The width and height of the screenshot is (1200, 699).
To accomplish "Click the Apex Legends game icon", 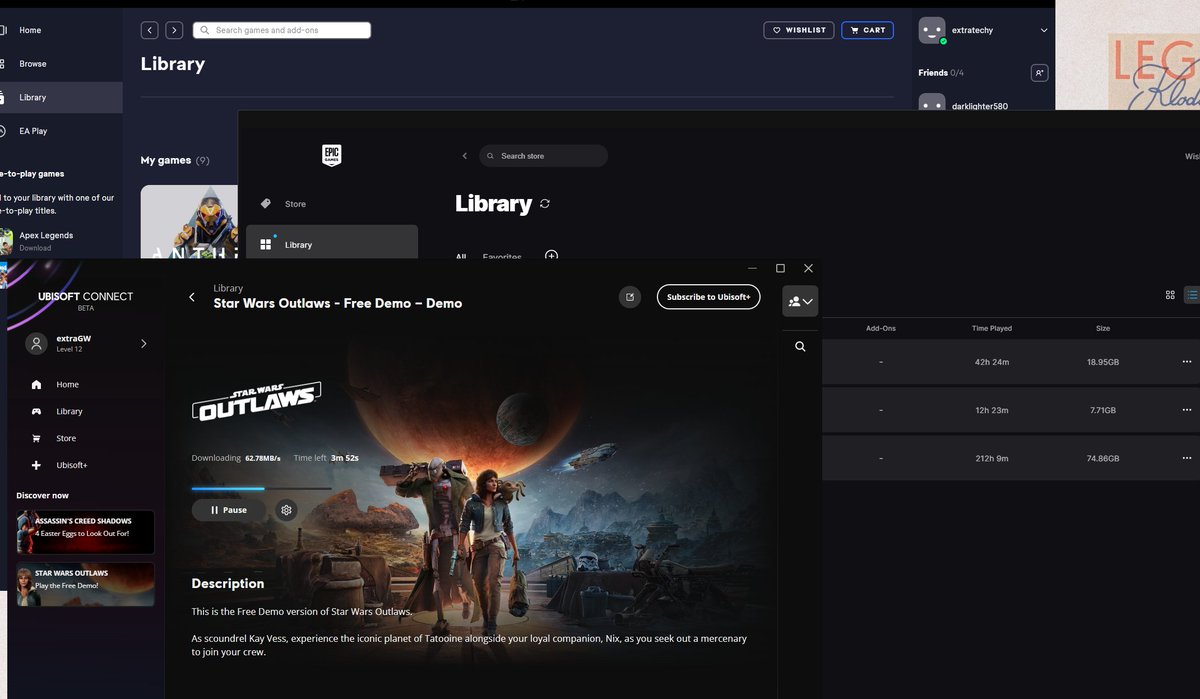I will (x=6, y=241).
